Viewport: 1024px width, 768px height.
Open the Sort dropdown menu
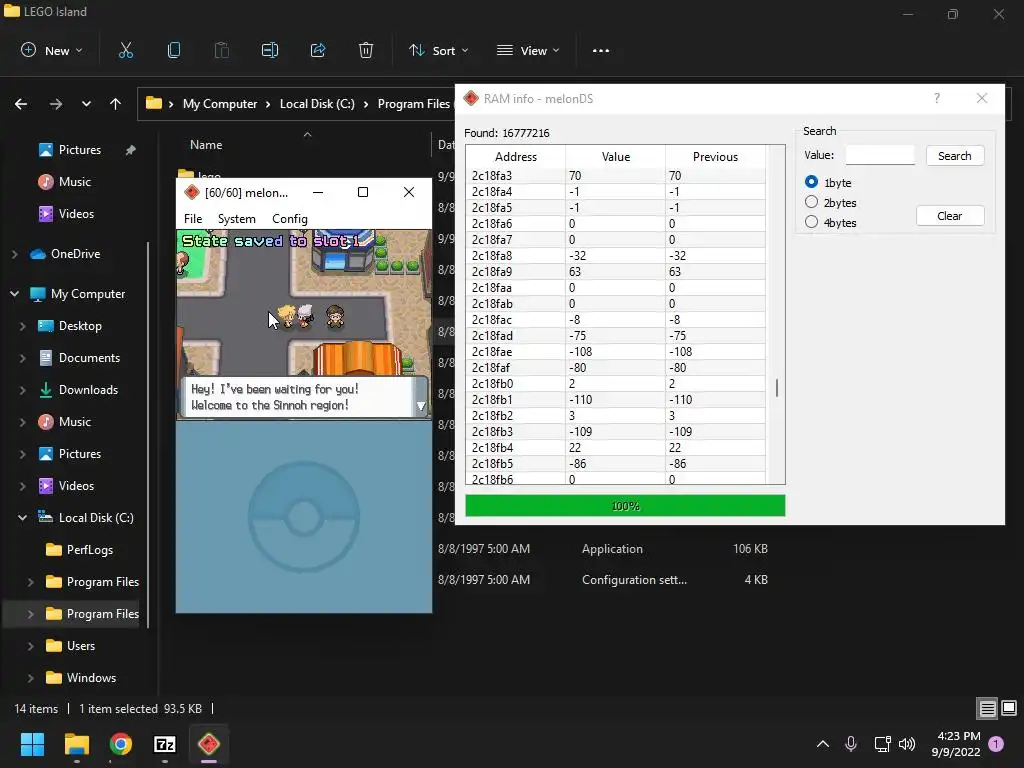tap(439, 50)
